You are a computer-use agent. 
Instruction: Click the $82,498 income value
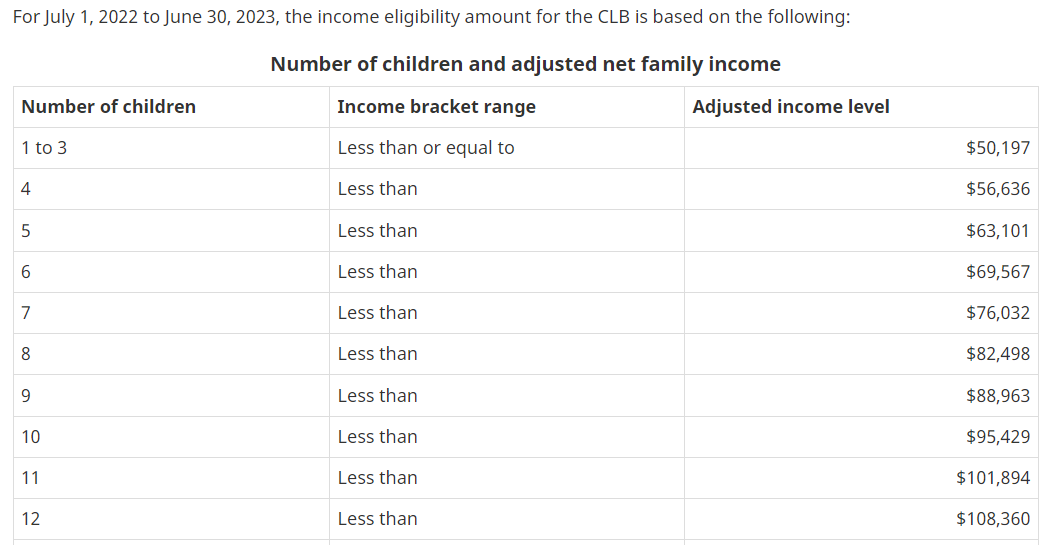[x=997, y=354]
